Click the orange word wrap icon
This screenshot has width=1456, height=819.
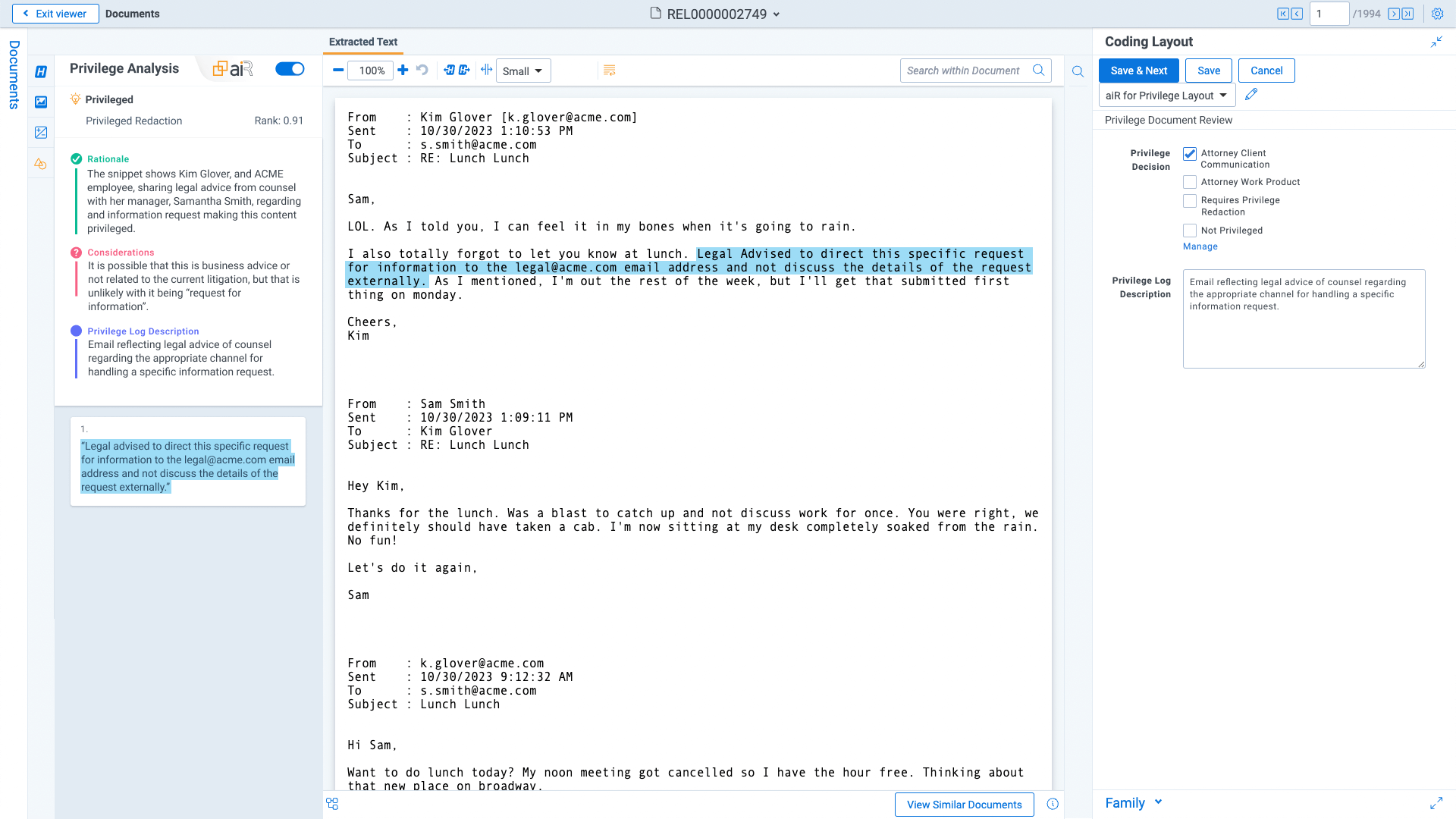point(609,71)
